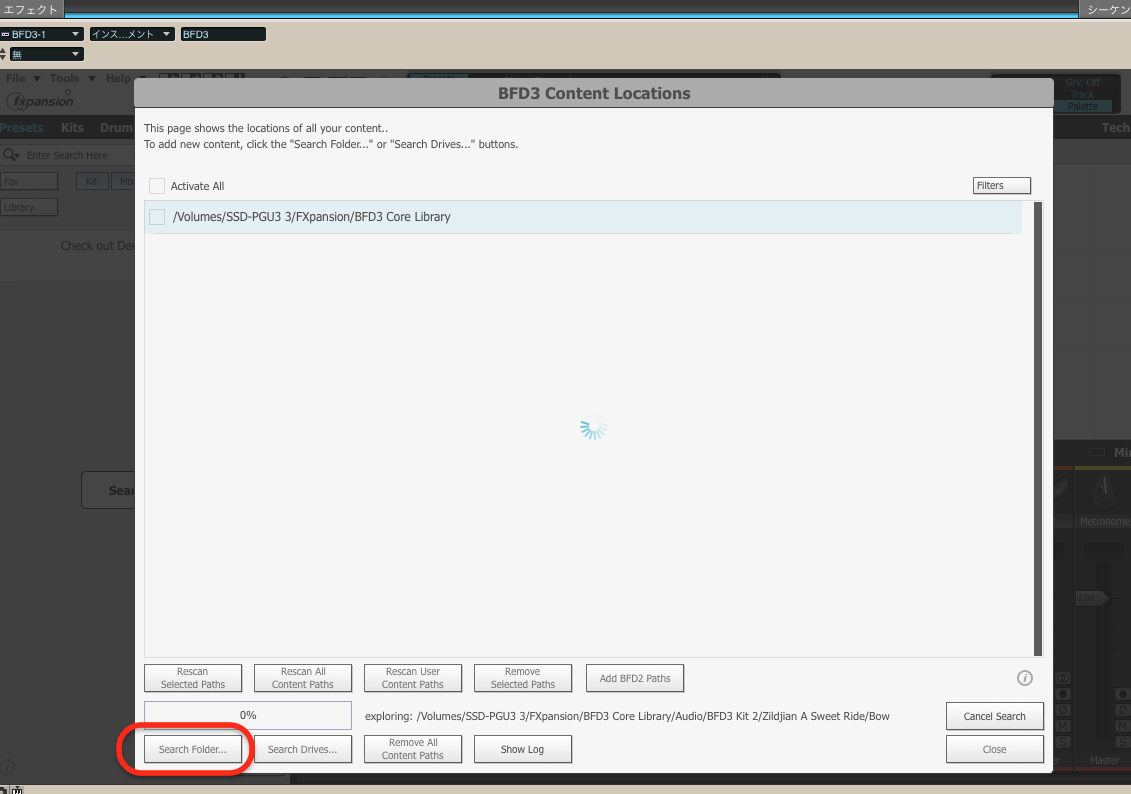Image resolution: width=1131 pixels, height=794 pixels.
Task: Open the Tools menu in BFD3
Action: [72, 78]
